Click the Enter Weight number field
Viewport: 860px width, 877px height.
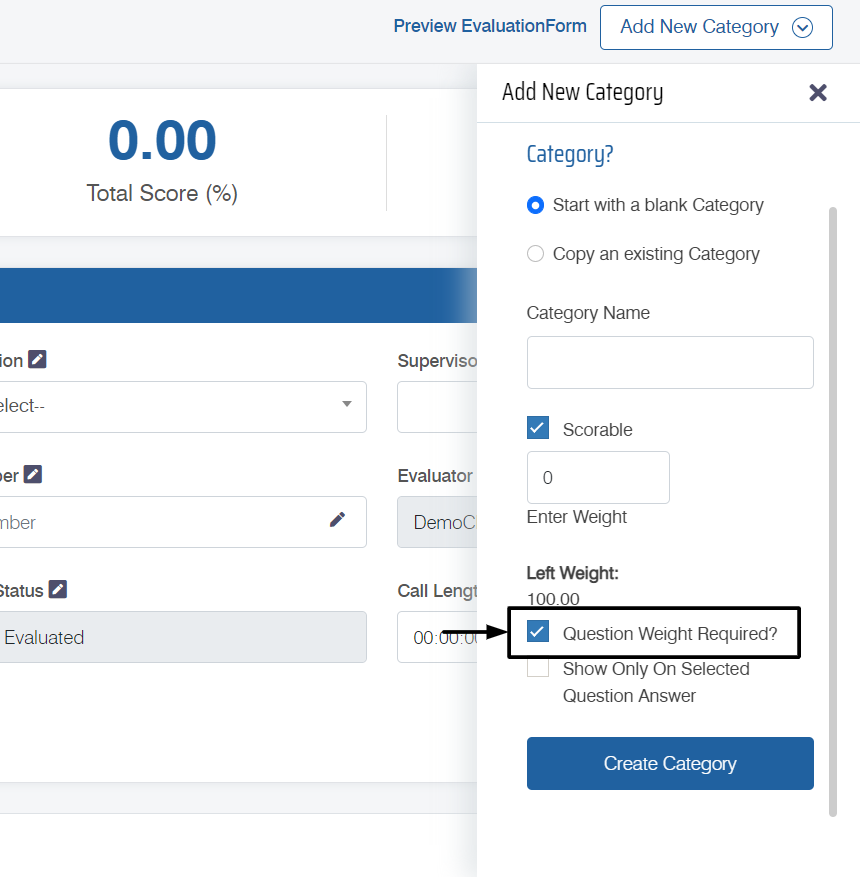598,477
